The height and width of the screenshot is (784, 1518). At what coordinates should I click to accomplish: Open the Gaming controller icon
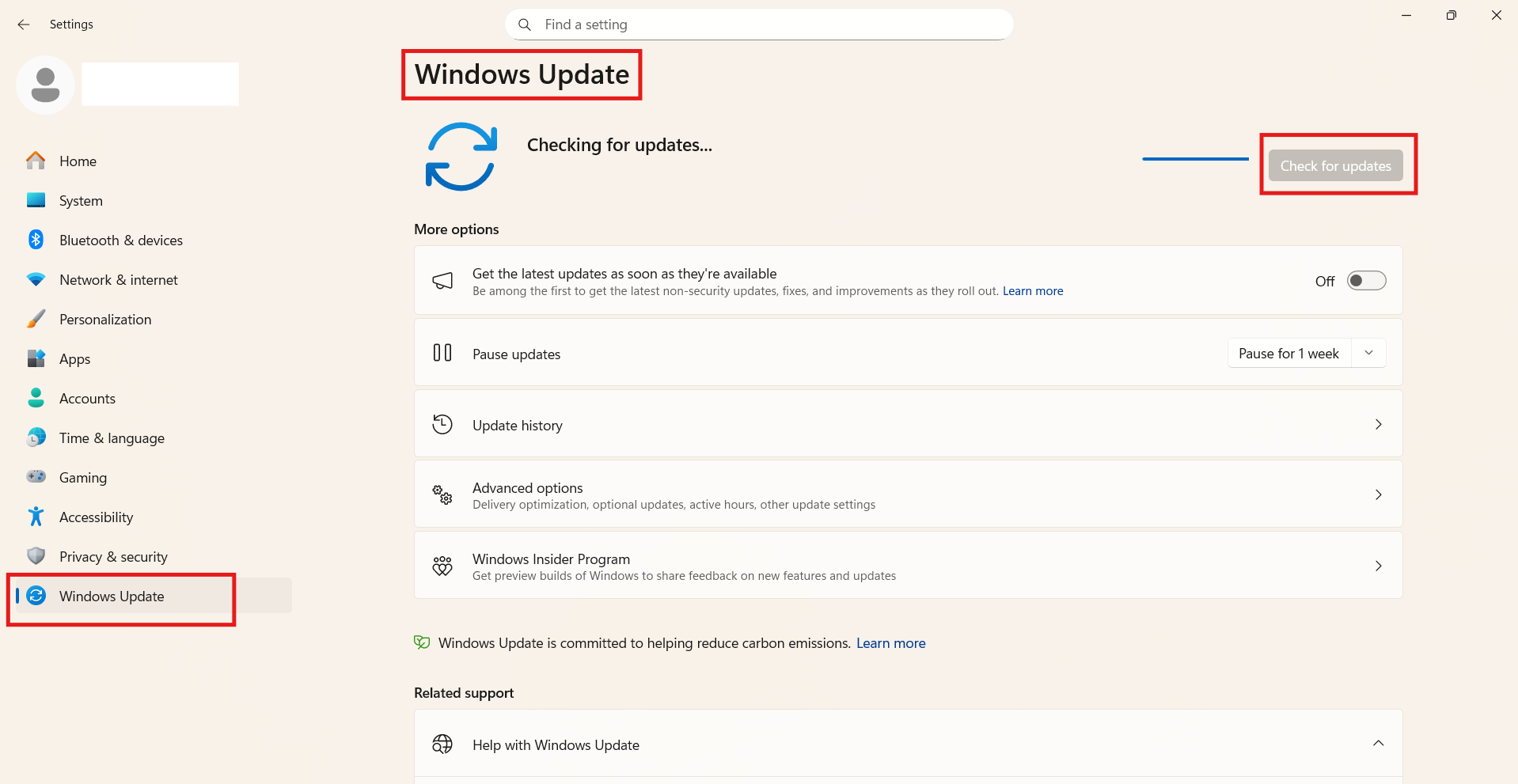click(x=36, y=477)
